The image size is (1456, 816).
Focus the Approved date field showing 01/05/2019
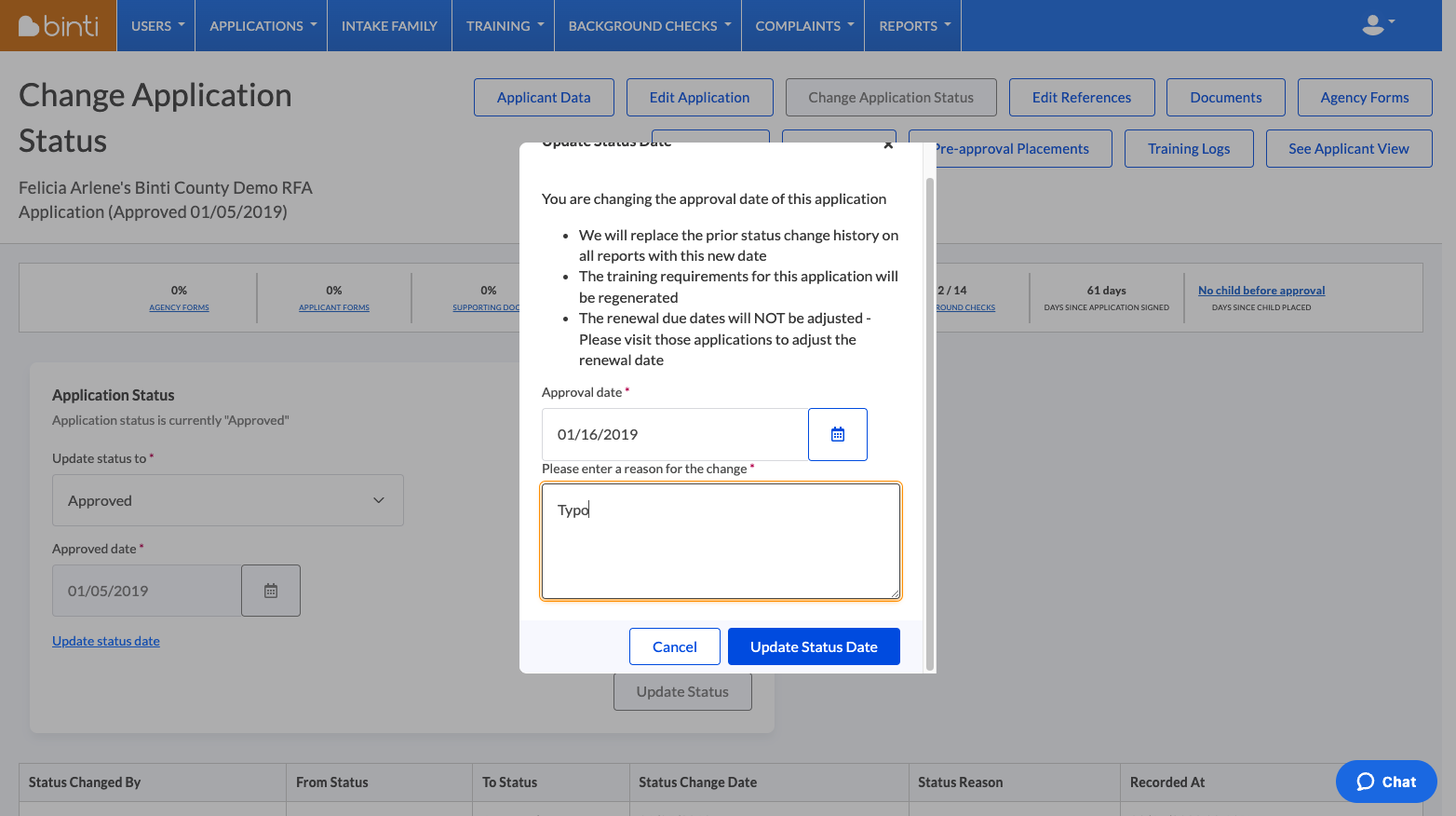tap(147, 591)
